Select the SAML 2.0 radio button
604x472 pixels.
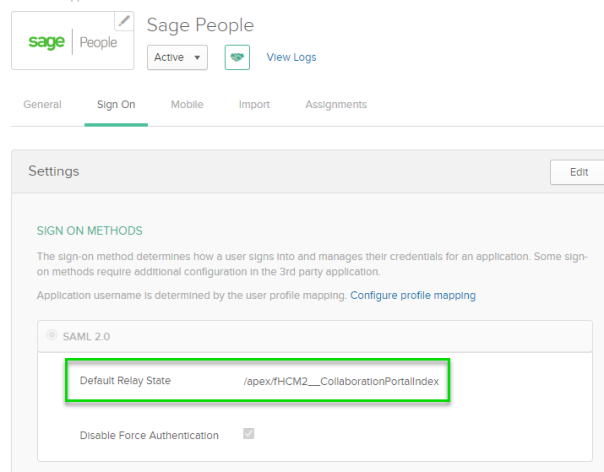click(50, 335)
